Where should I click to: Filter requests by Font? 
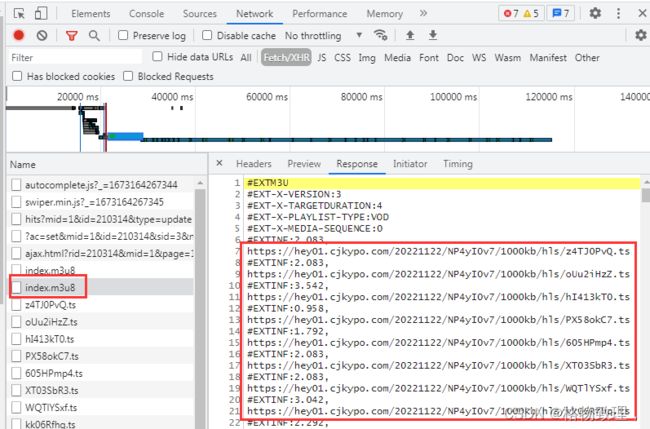click(x=429, y=58)
